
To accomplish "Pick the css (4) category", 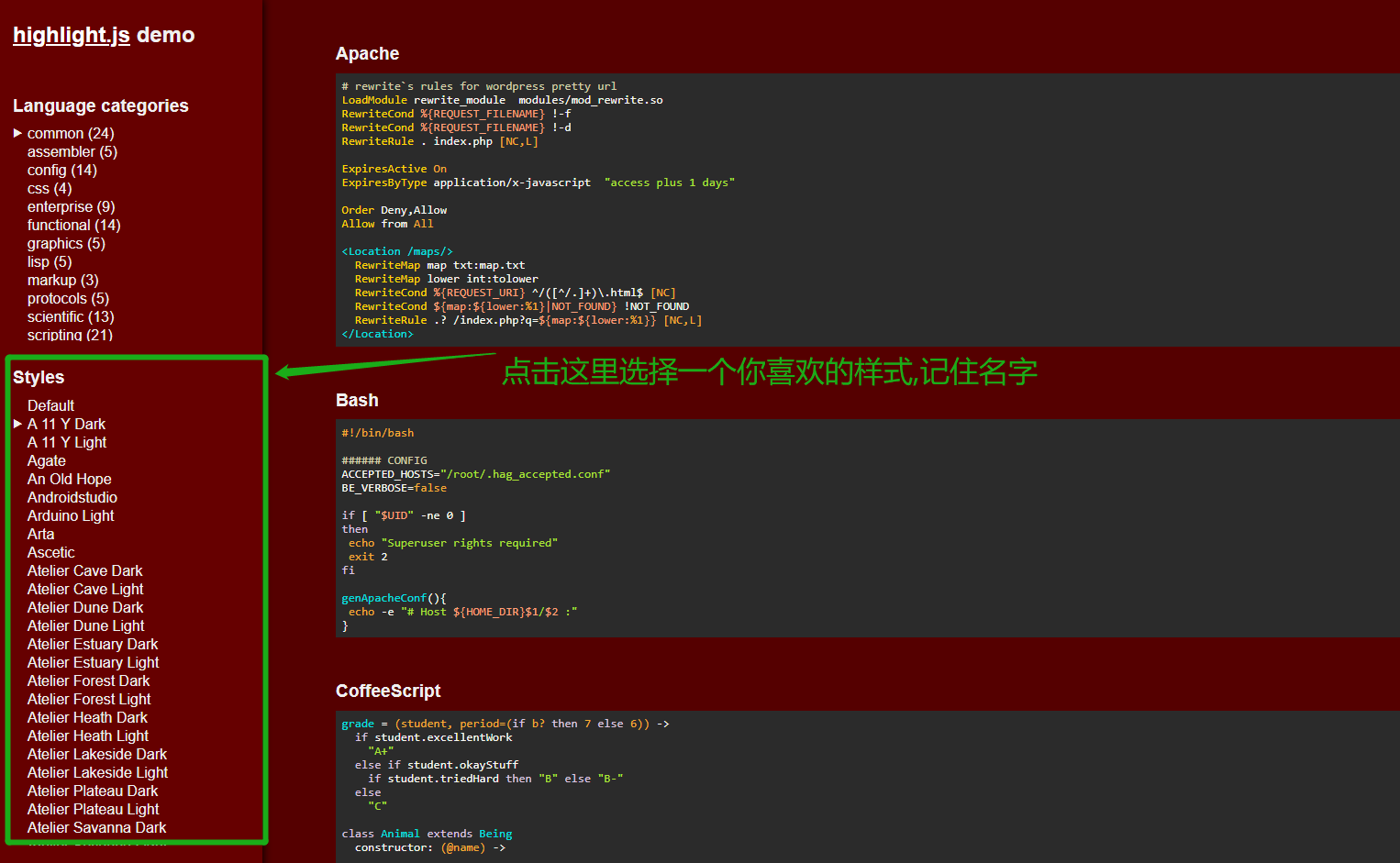I will tap(50, 188).
